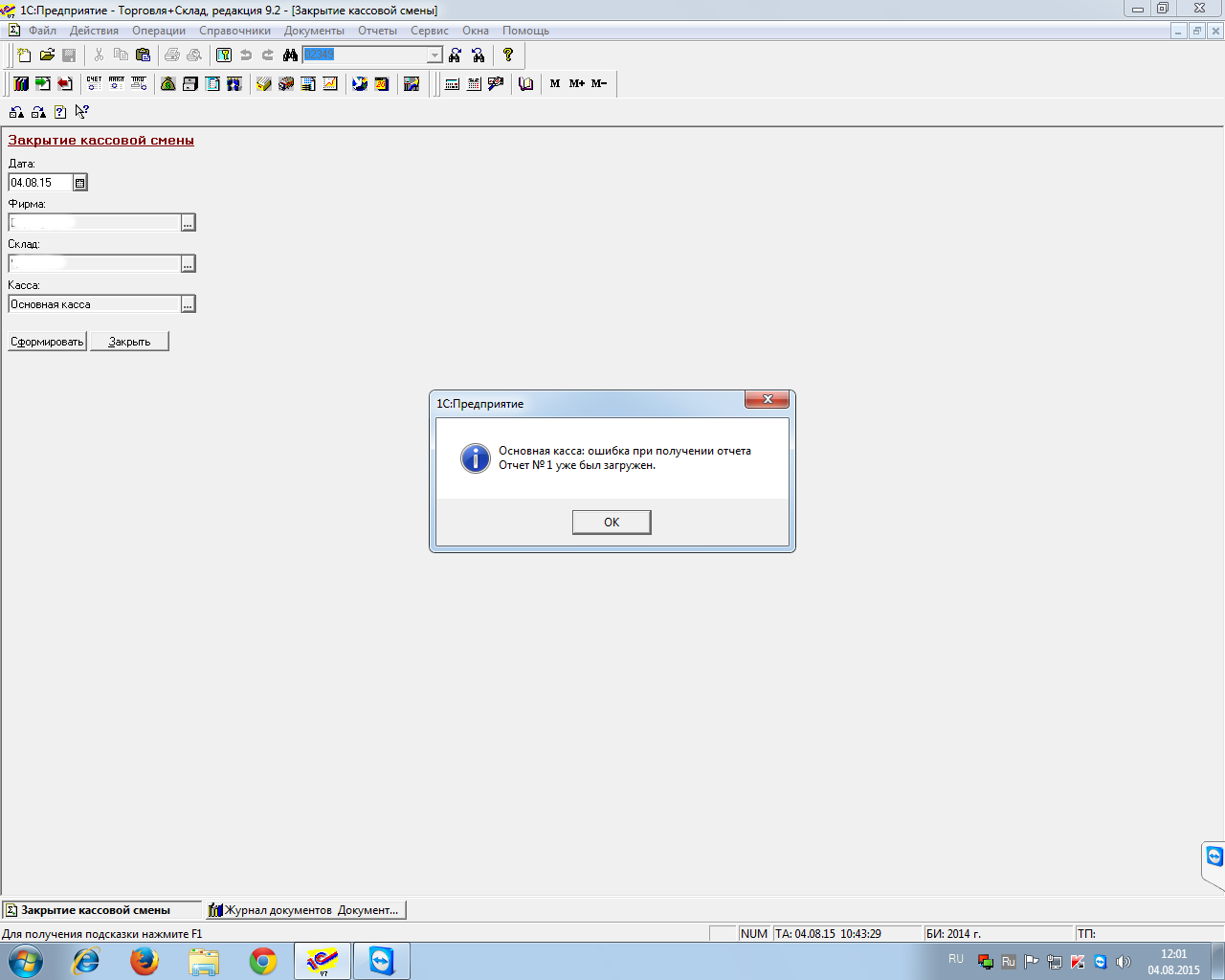This screenshot has height=980, width=1225.
Task: Click the paste clipboard toolbar icon
Action: 143,56
